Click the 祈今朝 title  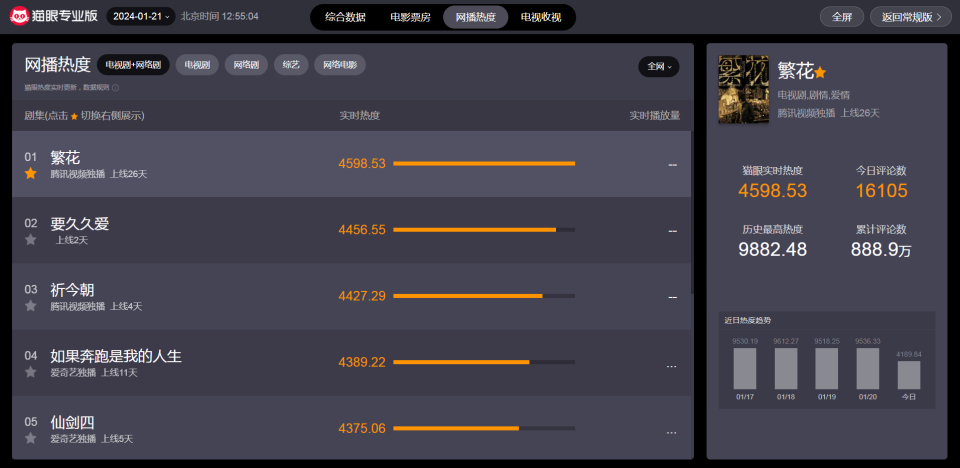tap(72, 290)
